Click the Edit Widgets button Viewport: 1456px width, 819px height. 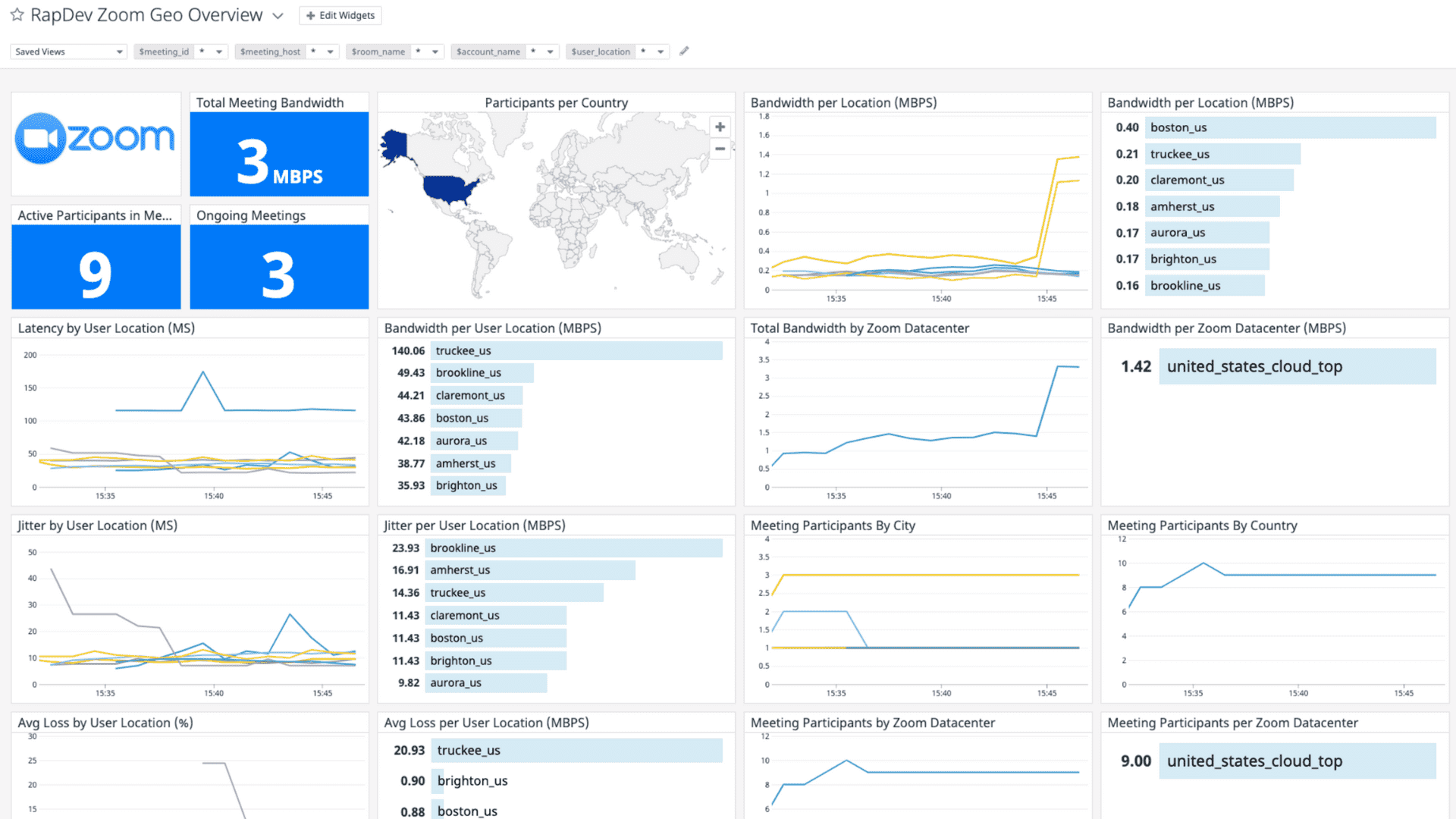pyautogui.click(x=340, y=15)
